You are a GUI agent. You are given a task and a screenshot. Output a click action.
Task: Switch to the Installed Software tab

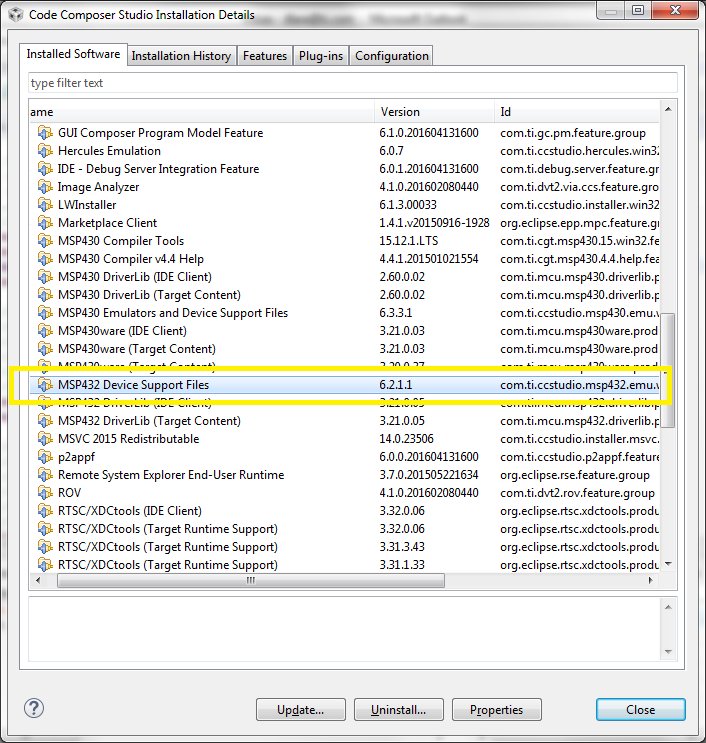point(73,54)
